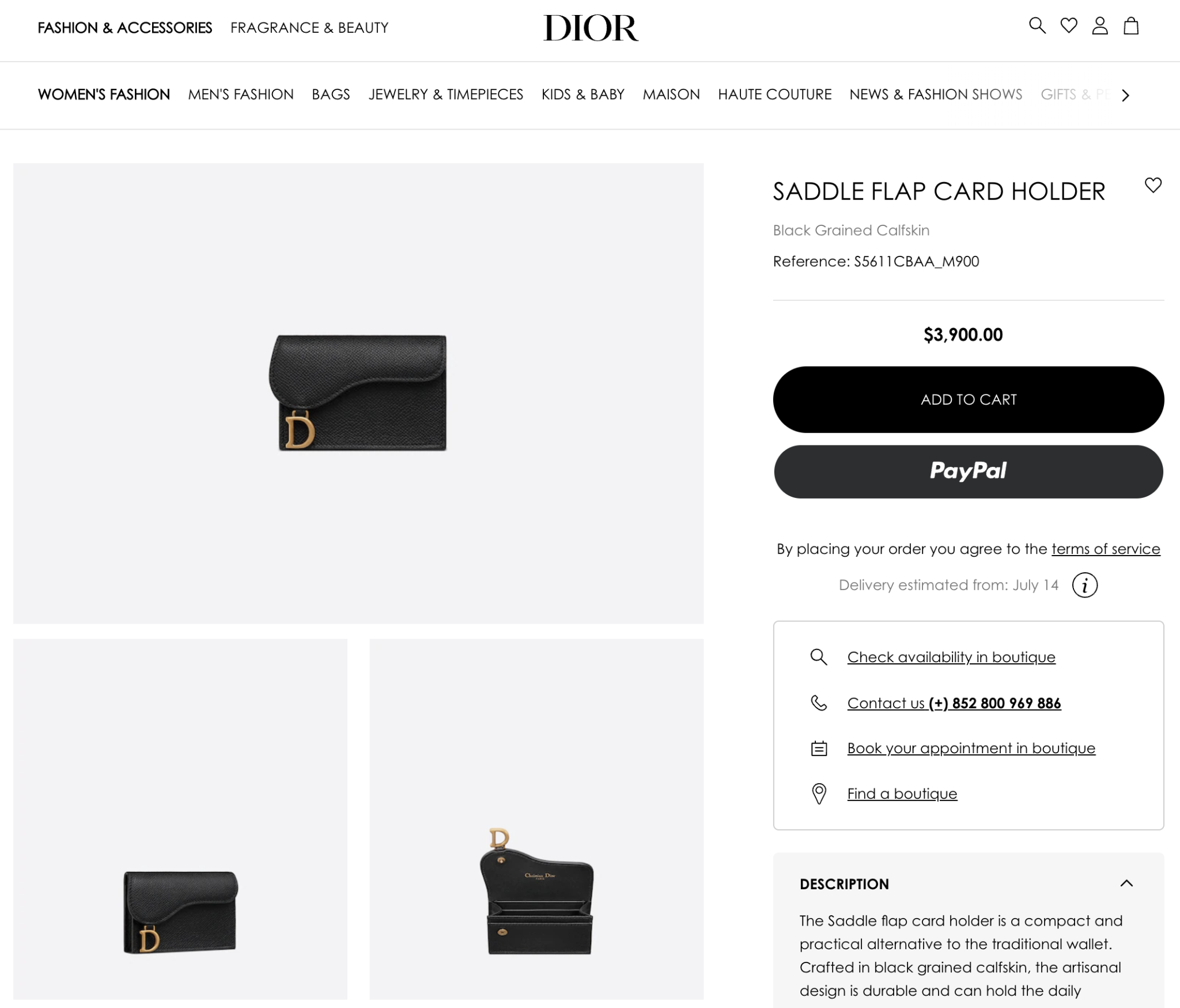Open the terms of service link

(x=1106, y=549)
